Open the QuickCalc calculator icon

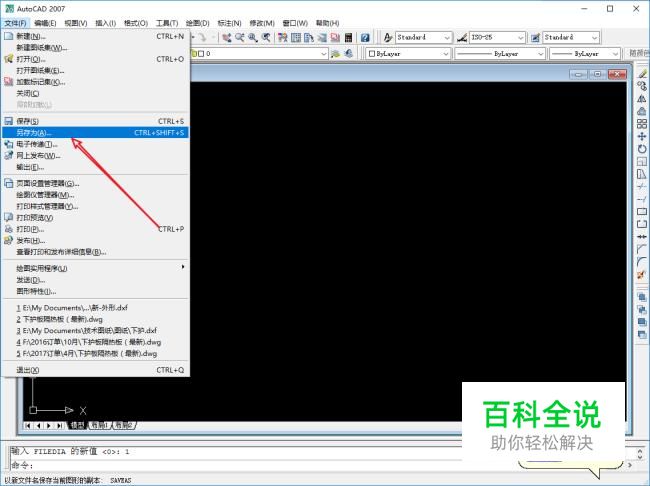click(349, 38)
